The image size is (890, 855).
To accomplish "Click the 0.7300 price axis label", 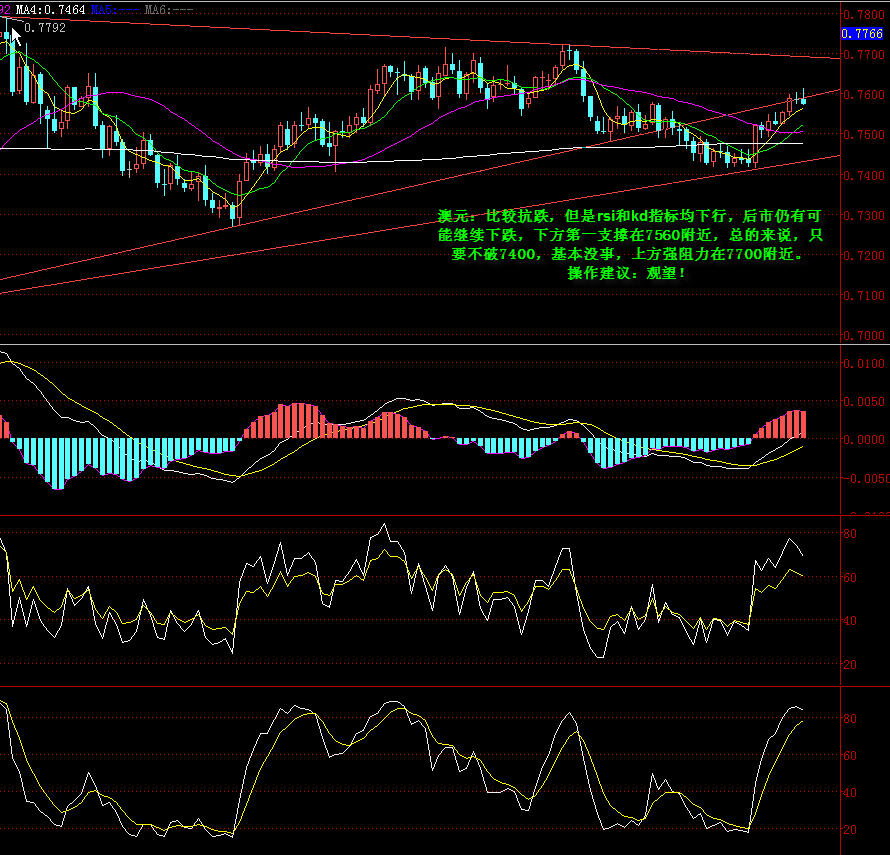I will 864,215.
